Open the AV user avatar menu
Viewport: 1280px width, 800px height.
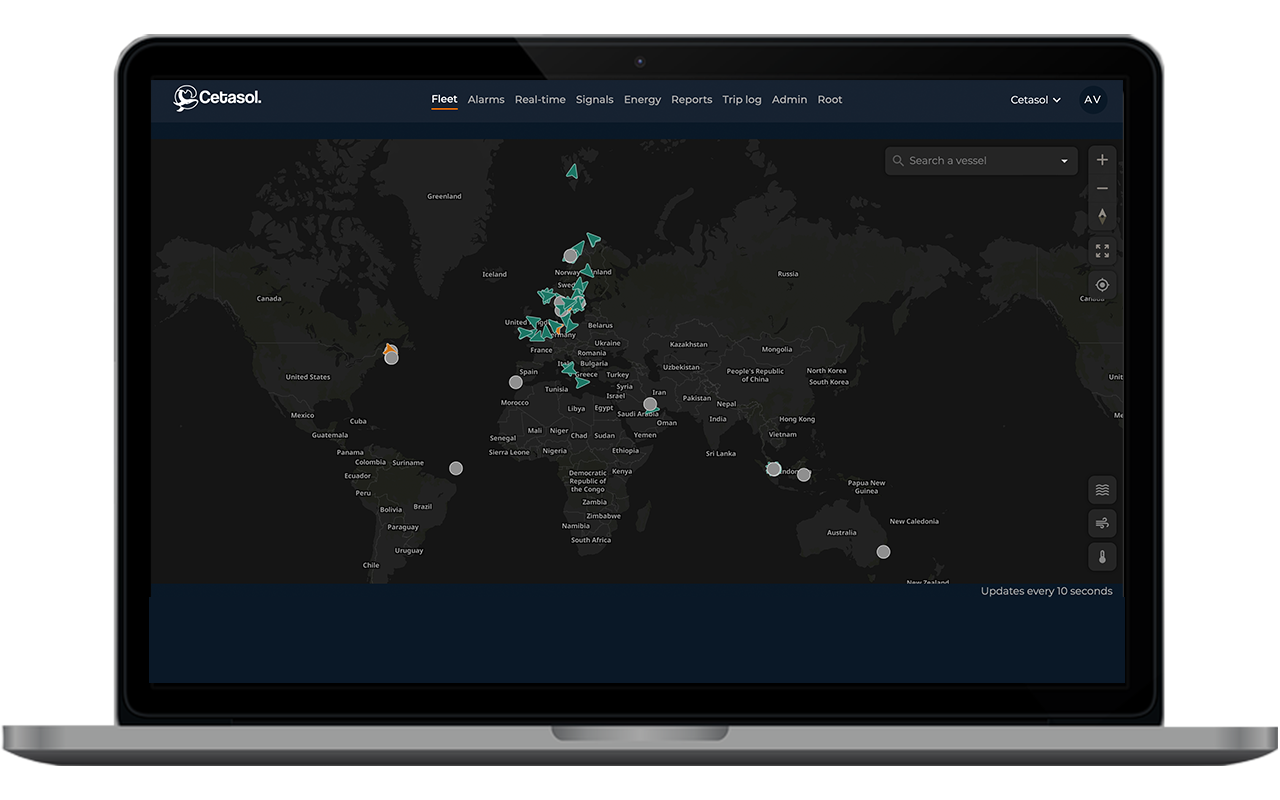click(1093, 100)
